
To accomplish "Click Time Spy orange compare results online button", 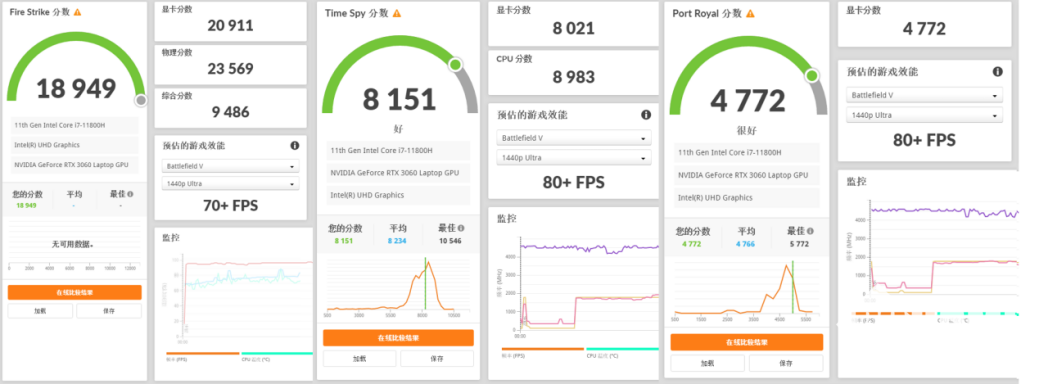I will coord(398,338).
